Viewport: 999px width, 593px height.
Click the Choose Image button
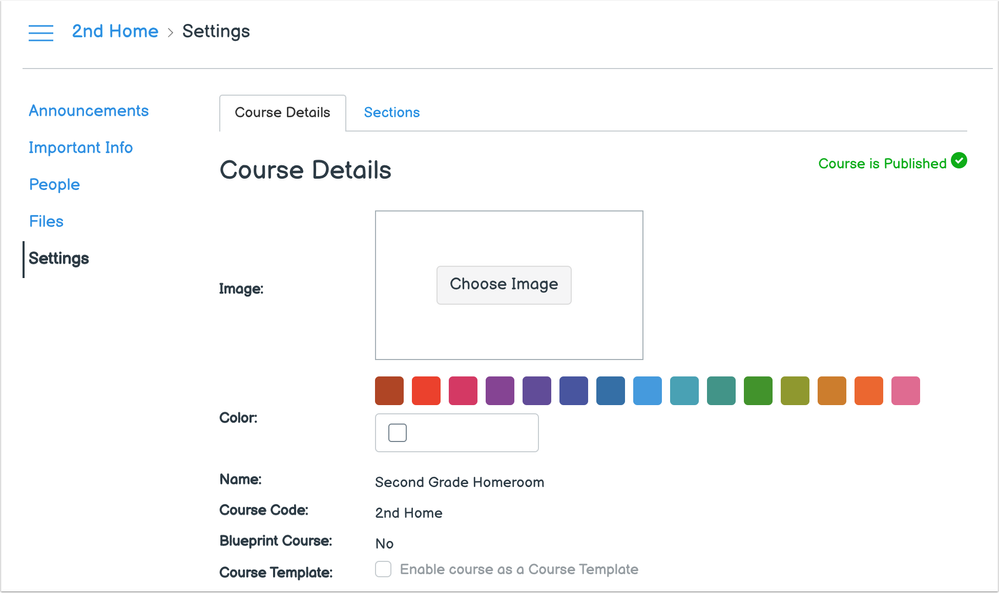(504, 285)
